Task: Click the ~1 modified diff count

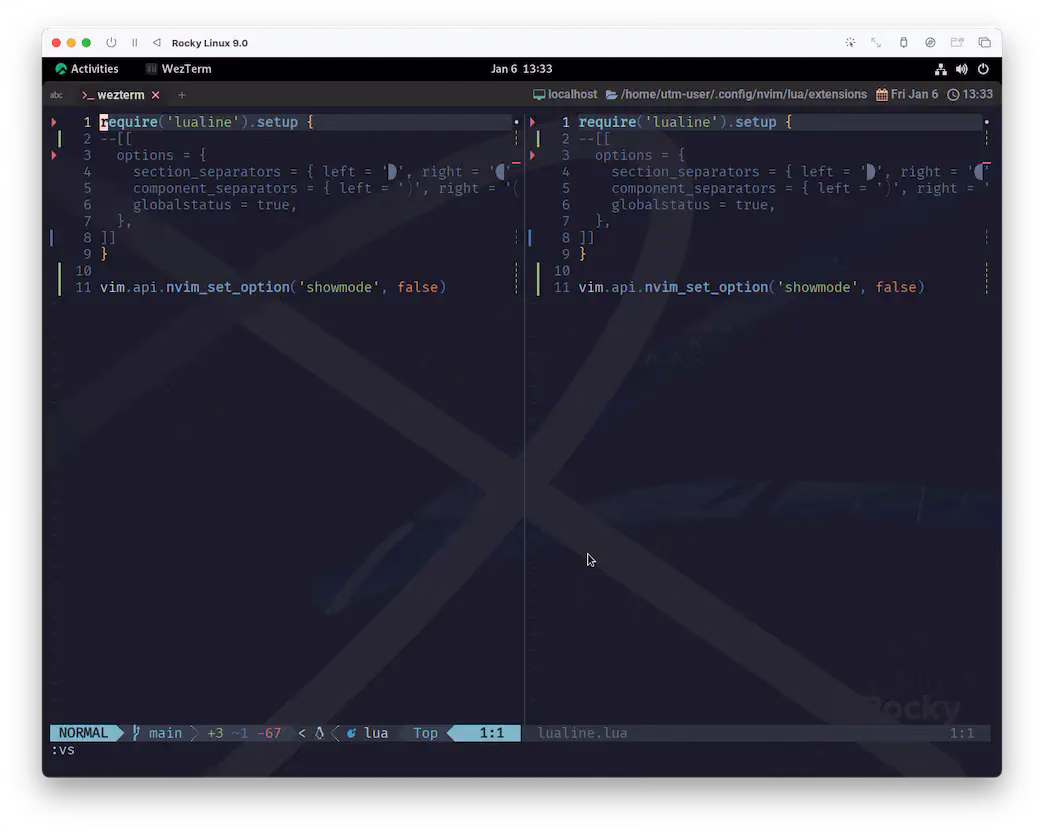Action: (x=240, y=732)
